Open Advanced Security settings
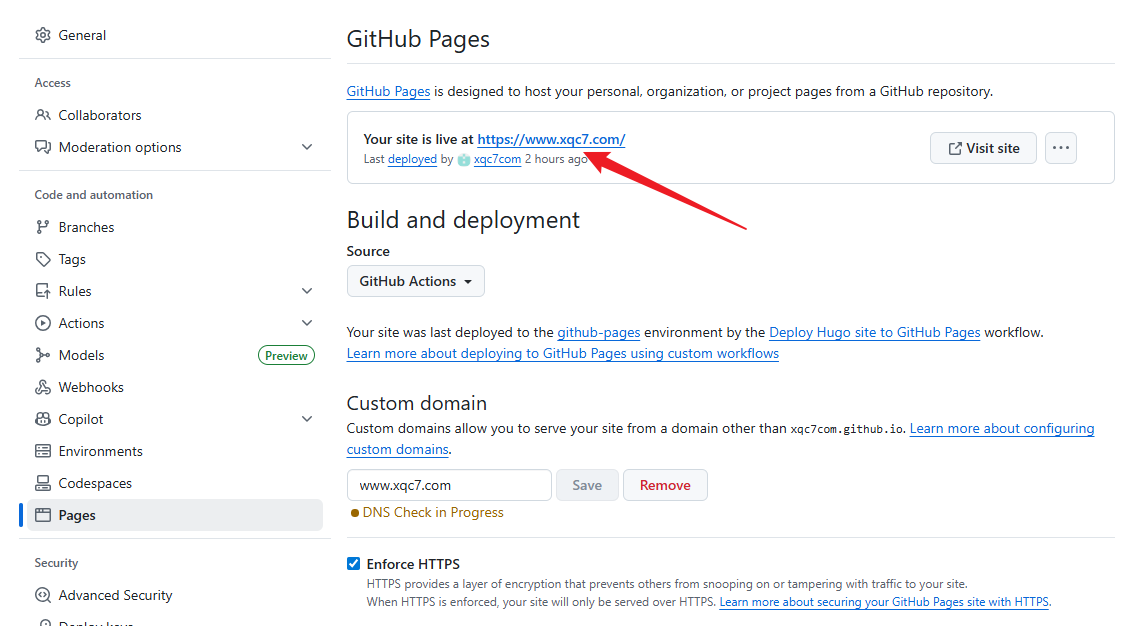1122x626 pixels. pos(115,595)
